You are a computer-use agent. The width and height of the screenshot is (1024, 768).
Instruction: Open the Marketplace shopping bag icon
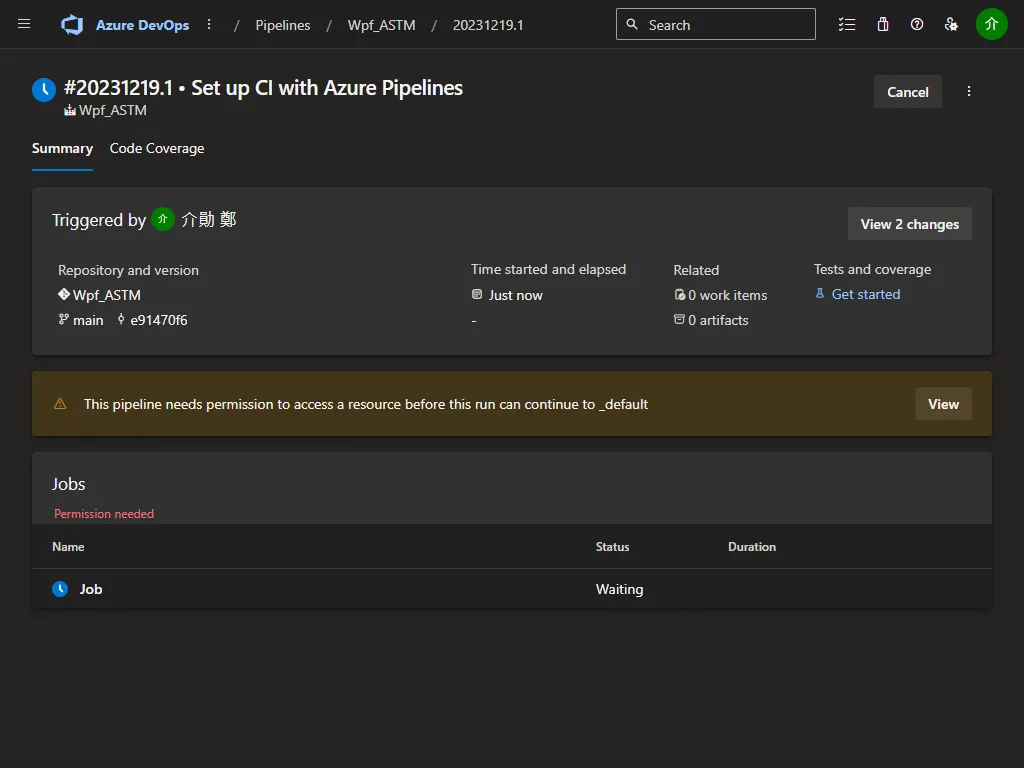(x=883, y=24)
